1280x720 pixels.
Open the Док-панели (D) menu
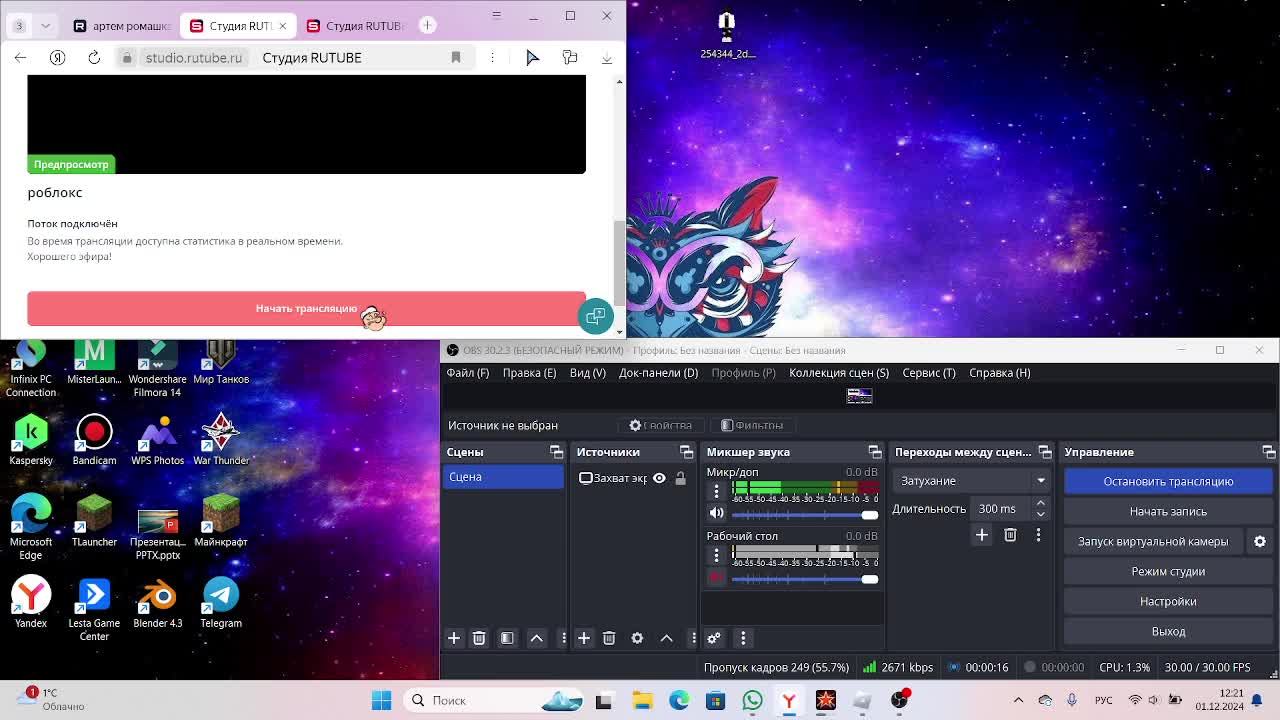[658, 372]
